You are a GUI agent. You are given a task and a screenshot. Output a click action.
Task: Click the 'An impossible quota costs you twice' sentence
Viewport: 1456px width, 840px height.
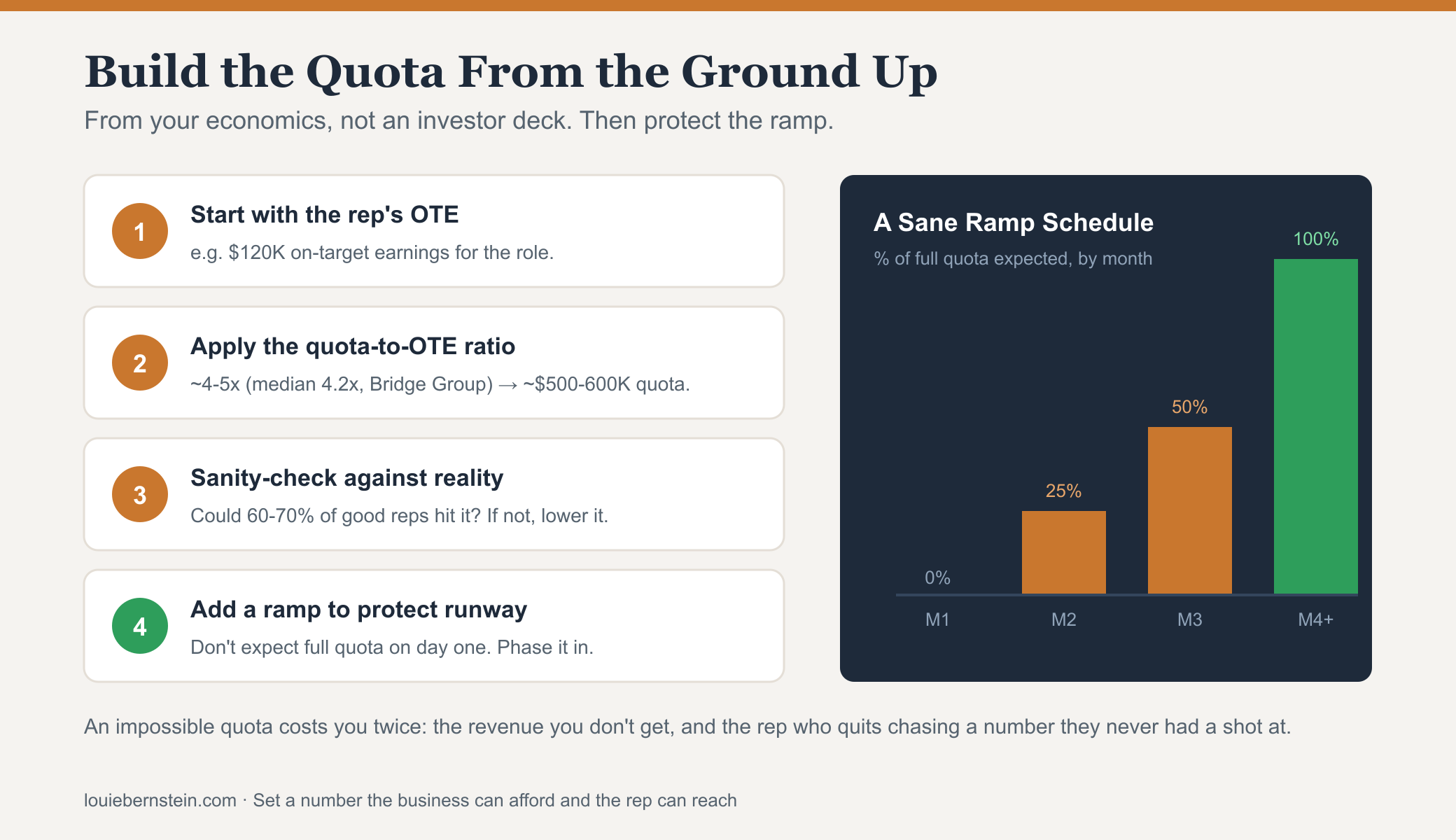[x=687, y=727]
